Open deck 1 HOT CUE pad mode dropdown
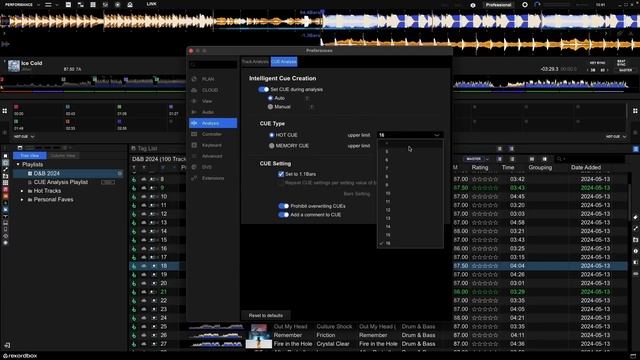Screen dimensions: 640x360 coord(24,136)
